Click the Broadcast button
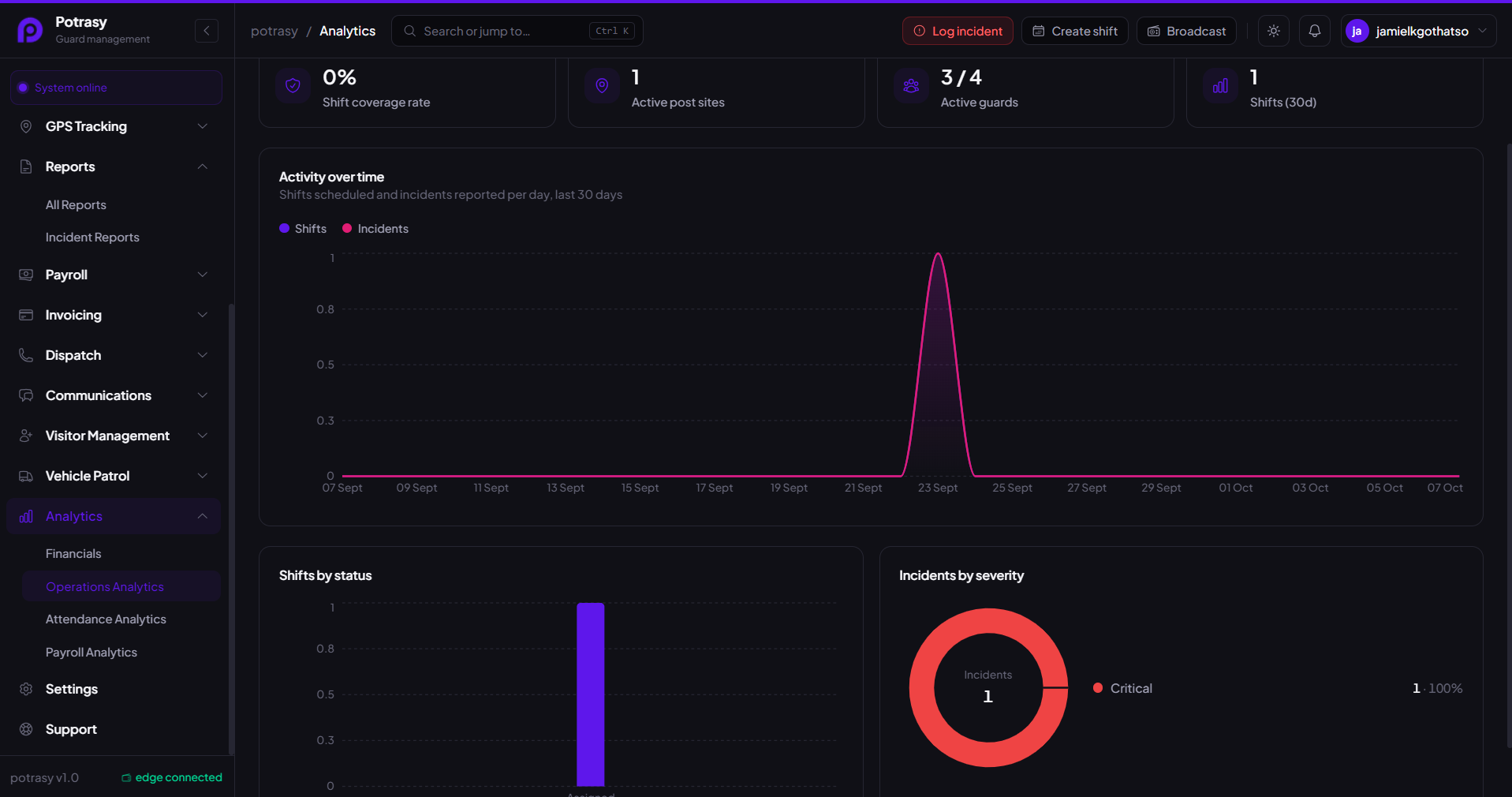The height and width of the screenshot is (797, 1512). click(x=1186, y=31)
